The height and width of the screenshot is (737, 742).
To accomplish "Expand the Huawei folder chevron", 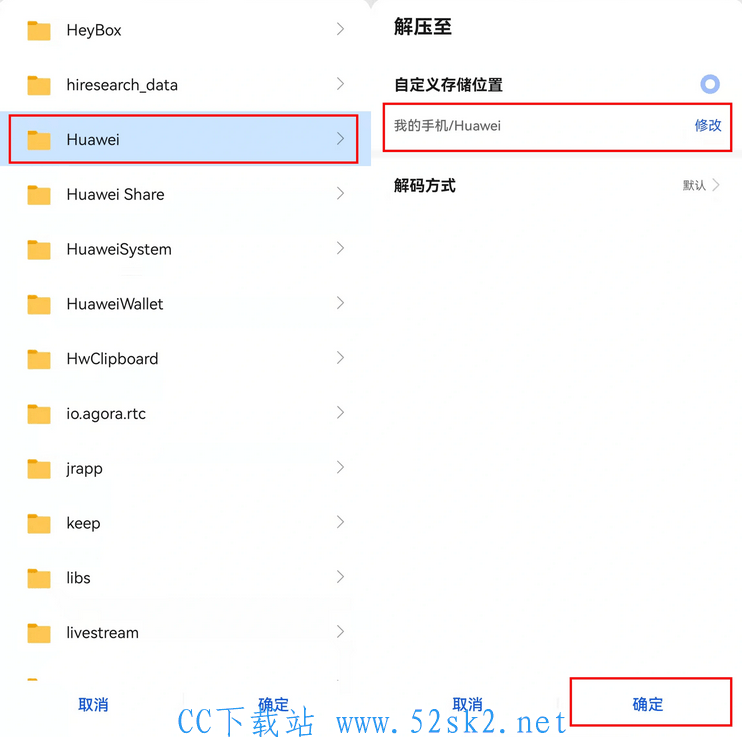I will (x=340, y=139).
